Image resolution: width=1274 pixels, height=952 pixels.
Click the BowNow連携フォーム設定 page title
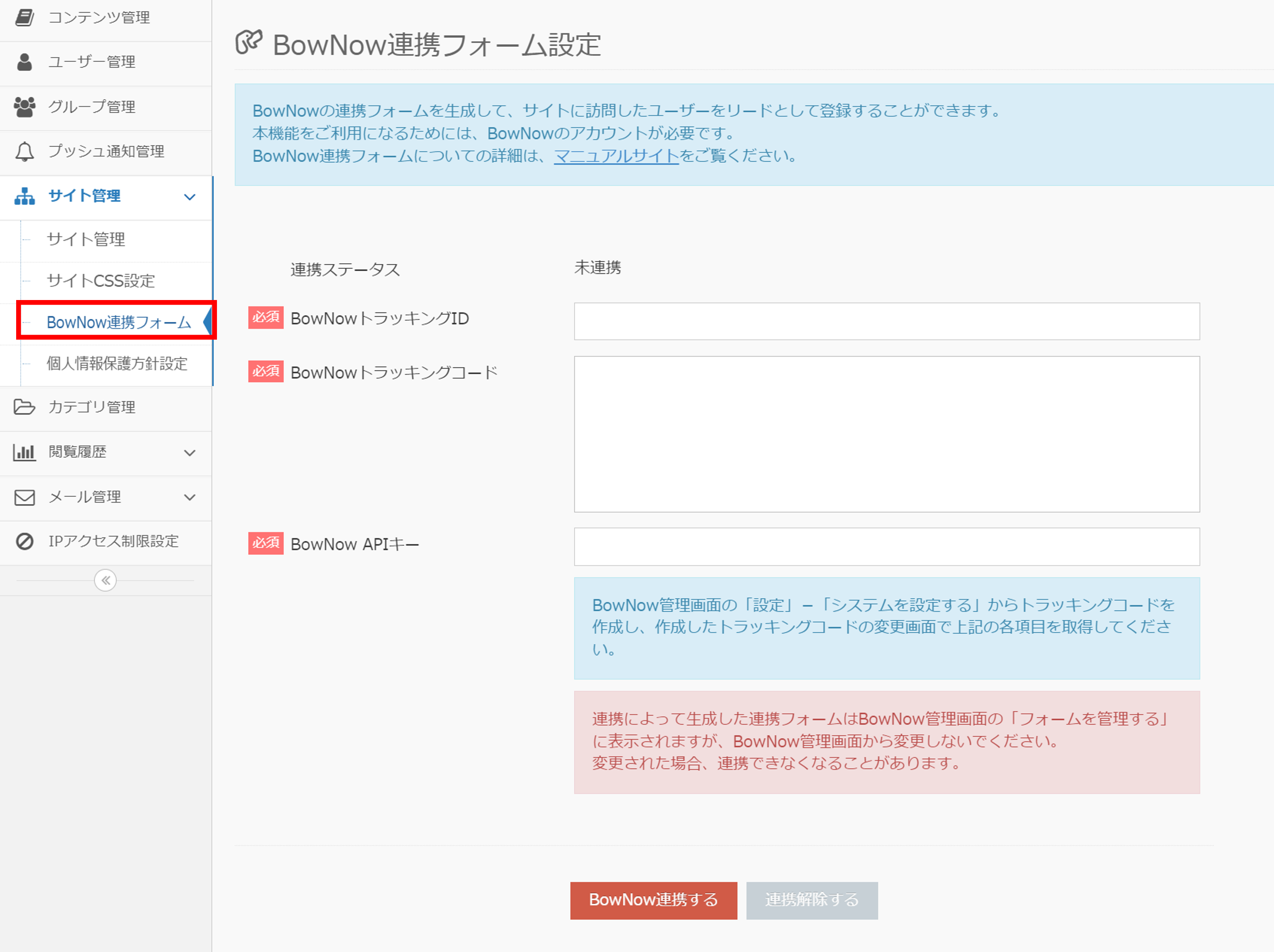click(x=437, y=44)
